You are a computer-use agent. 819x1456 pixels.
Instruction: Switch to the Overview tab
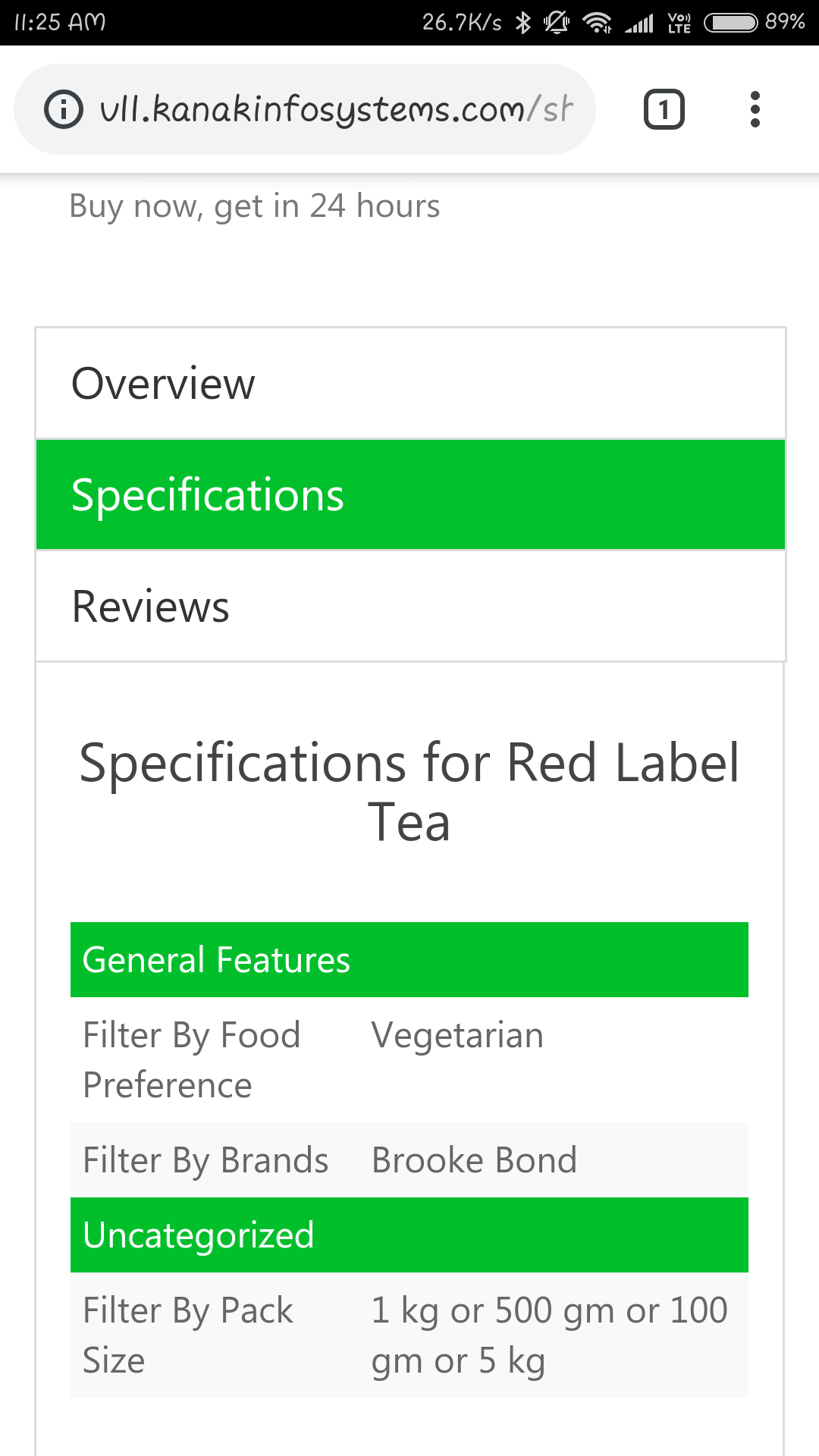click(410, 383)
